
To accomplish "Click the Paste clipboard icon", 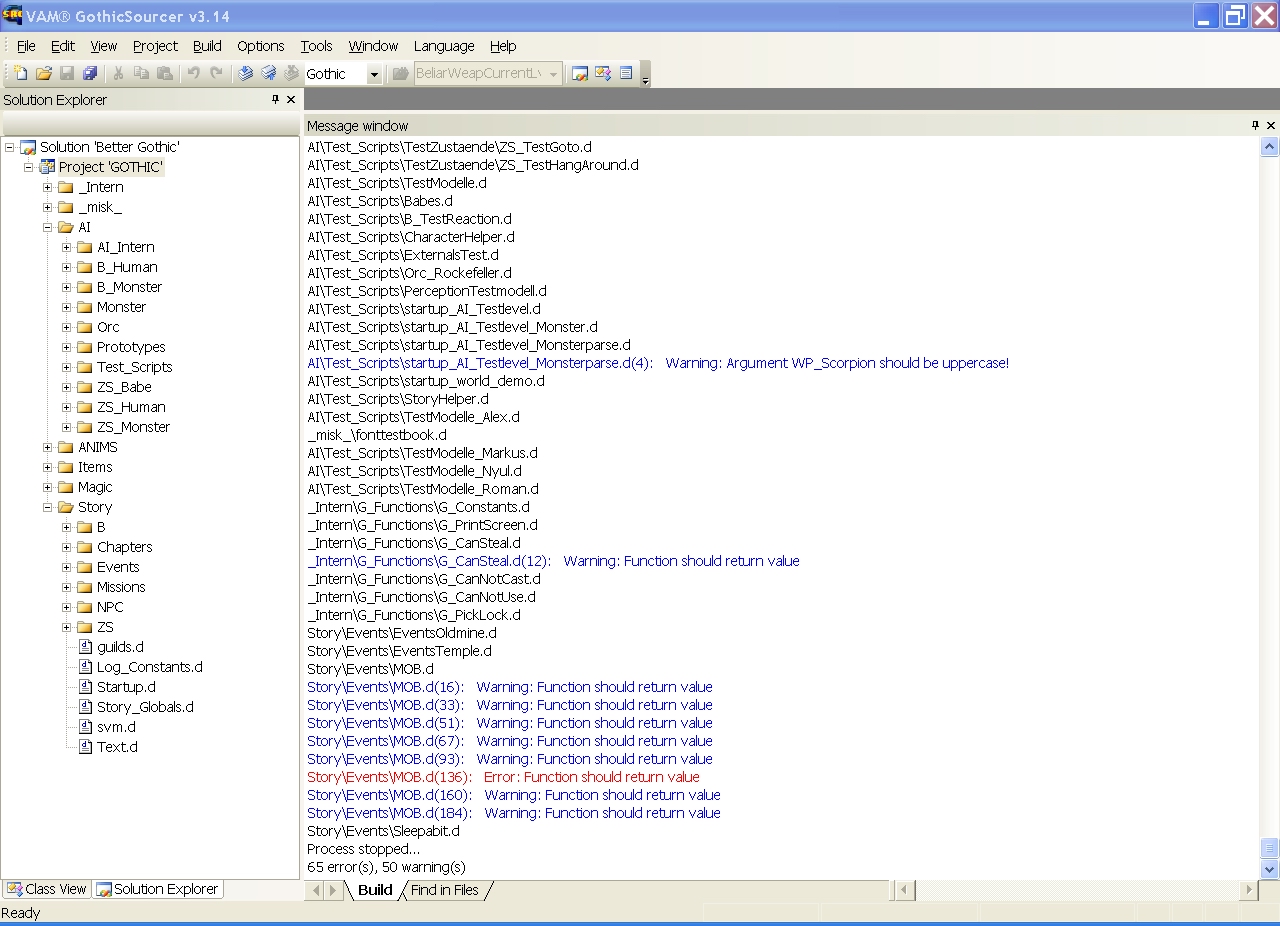I will tap(164, 74).
